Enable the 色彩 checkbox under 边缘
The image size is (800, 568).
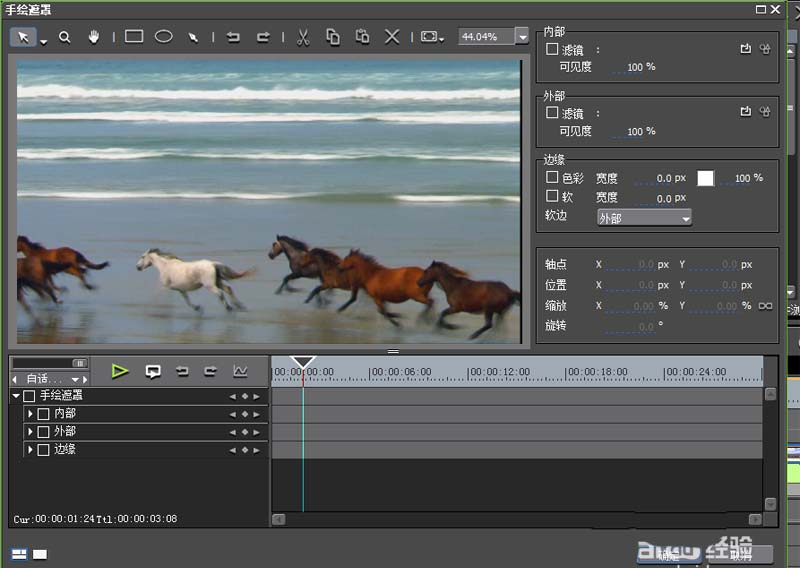coord(552,177)
